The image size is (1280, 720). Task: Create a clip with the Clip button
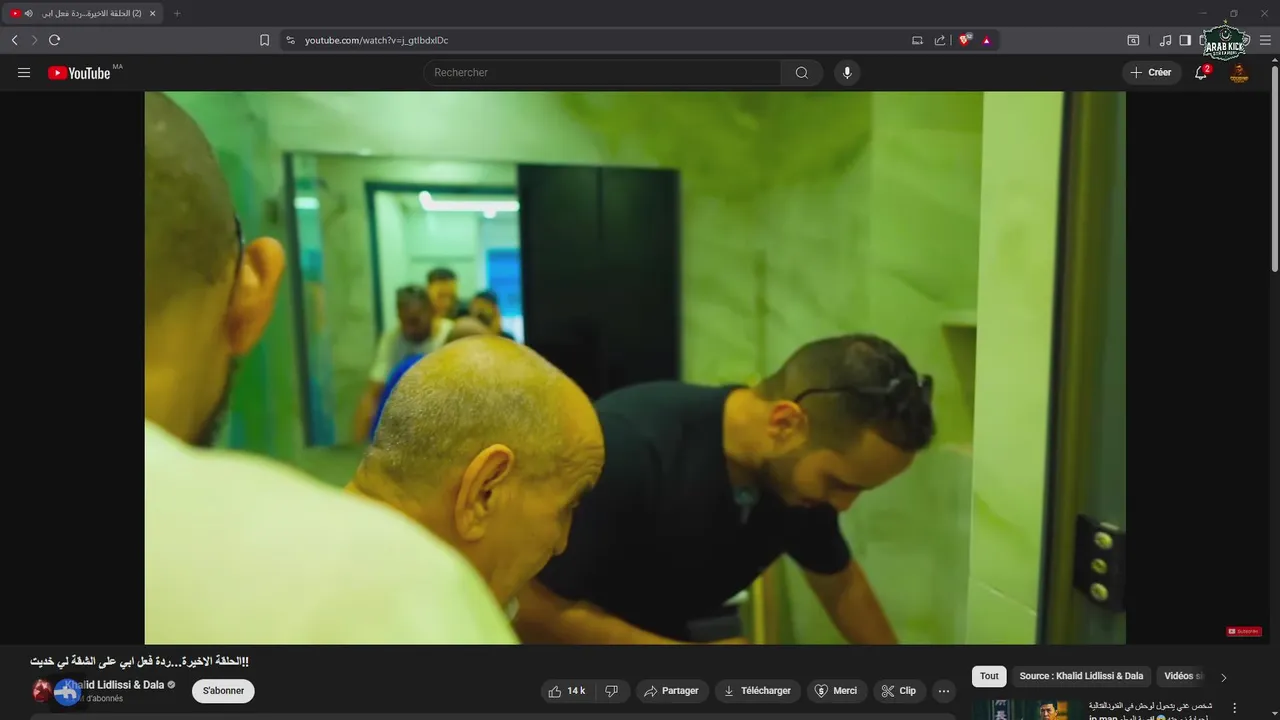point(899,691)
